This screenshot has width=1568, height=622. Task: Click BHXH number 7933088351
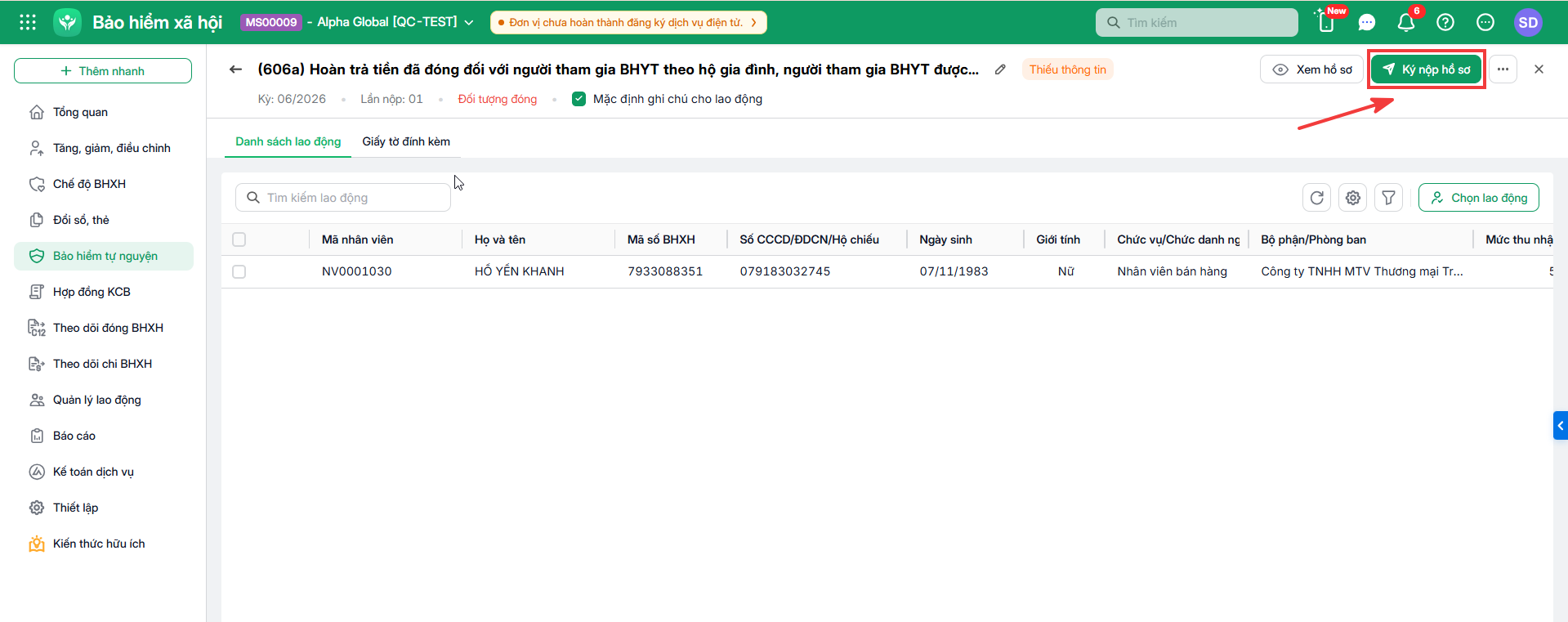coord(665,271)
